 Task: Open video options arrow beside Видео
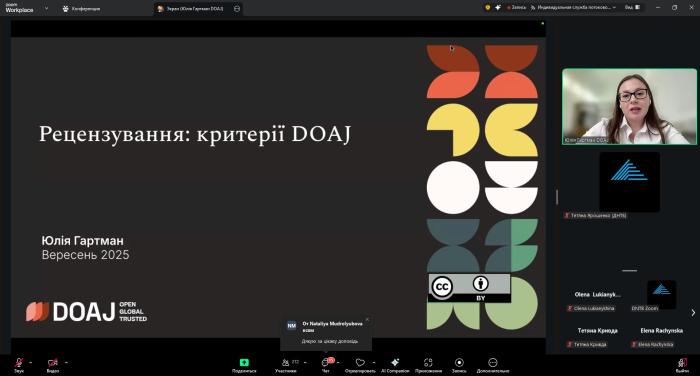(66, 362)
